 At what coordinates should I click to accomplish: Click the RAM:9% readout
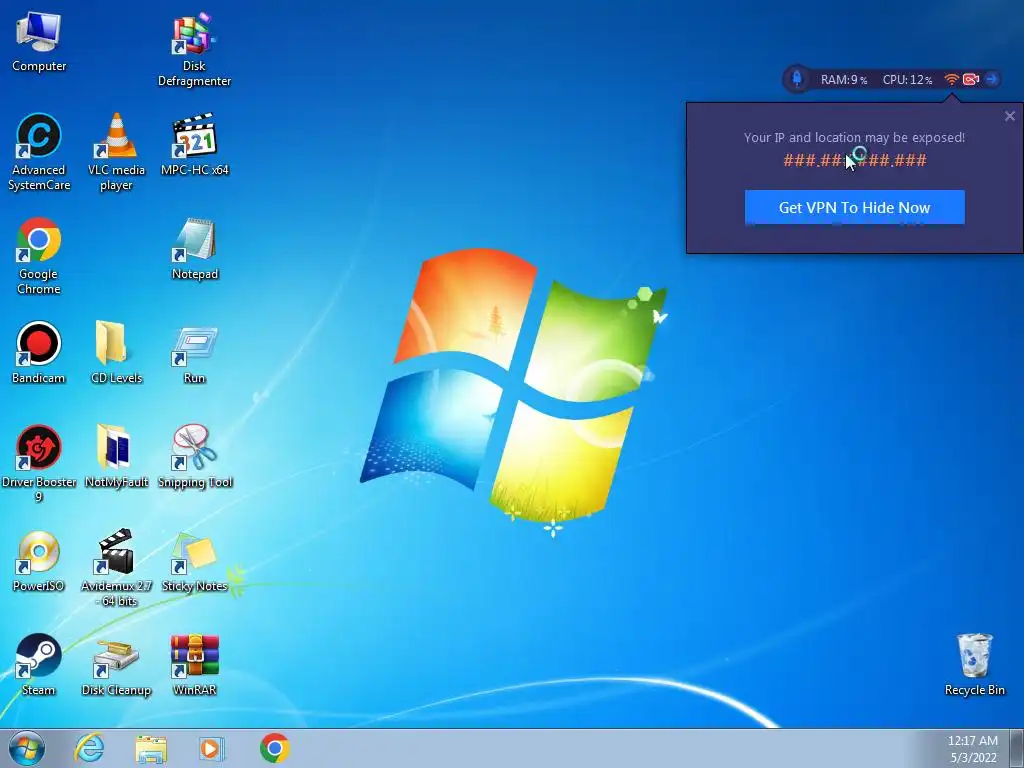click(844, 80)
